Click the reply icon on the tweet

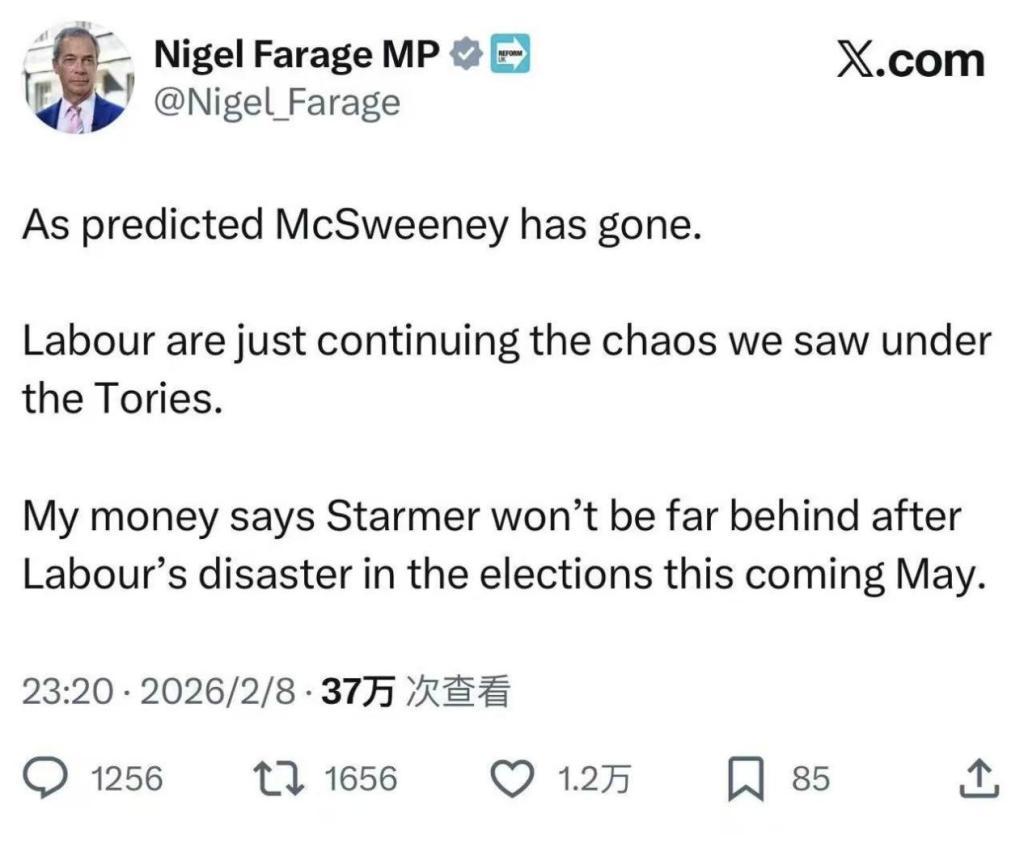(x=45, y=777)
